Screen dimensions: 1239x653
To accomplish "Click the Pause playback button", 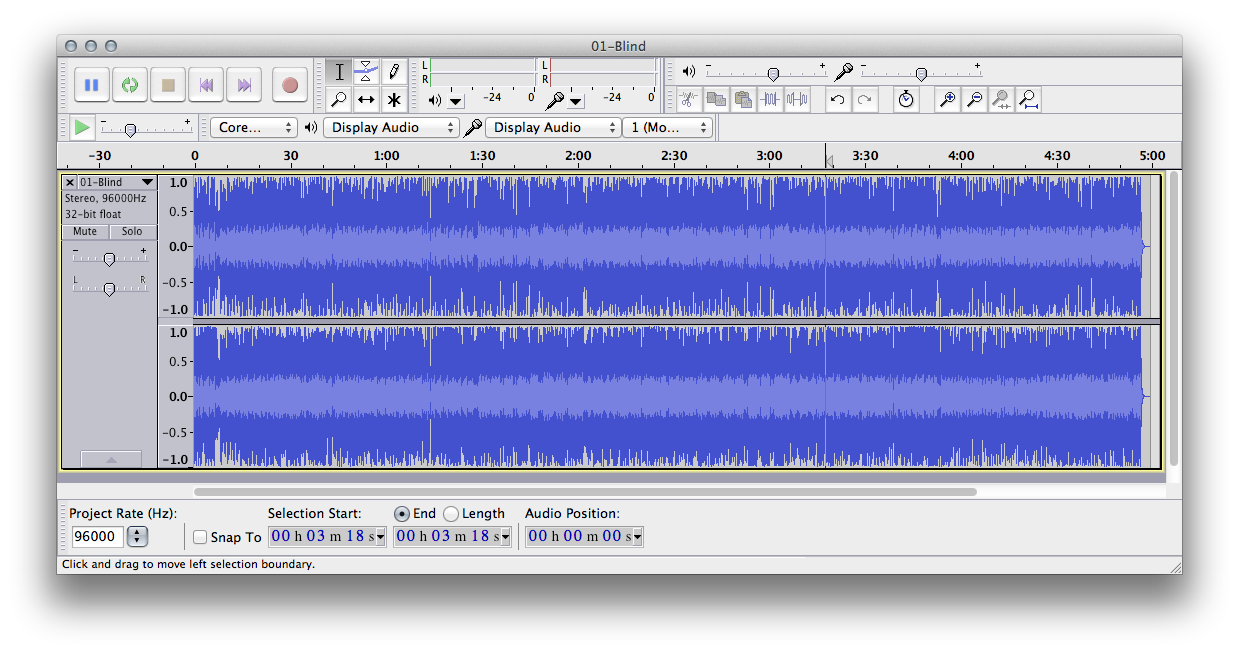I will pos(91,85).
